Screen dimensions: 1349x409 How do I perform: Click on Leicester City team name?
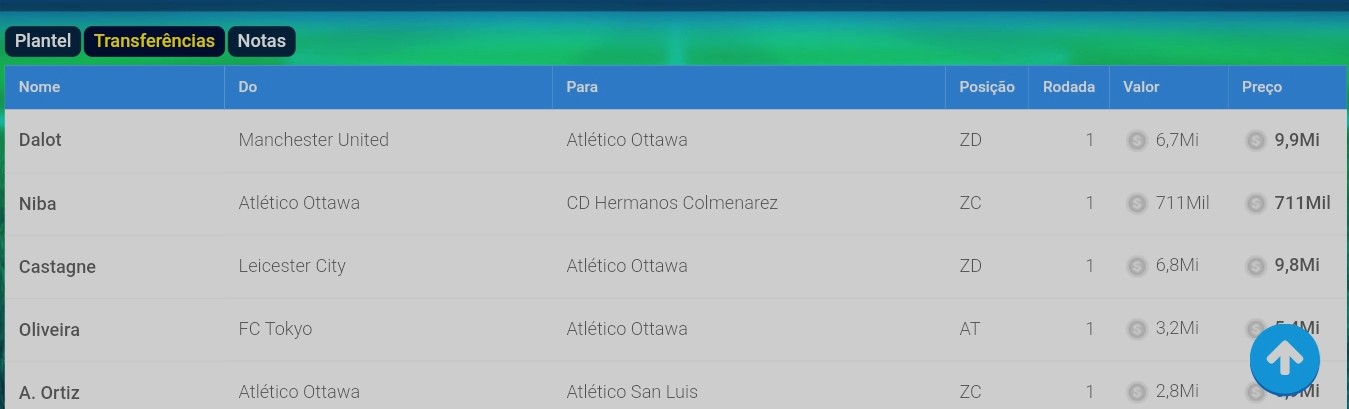coord(292,266)
